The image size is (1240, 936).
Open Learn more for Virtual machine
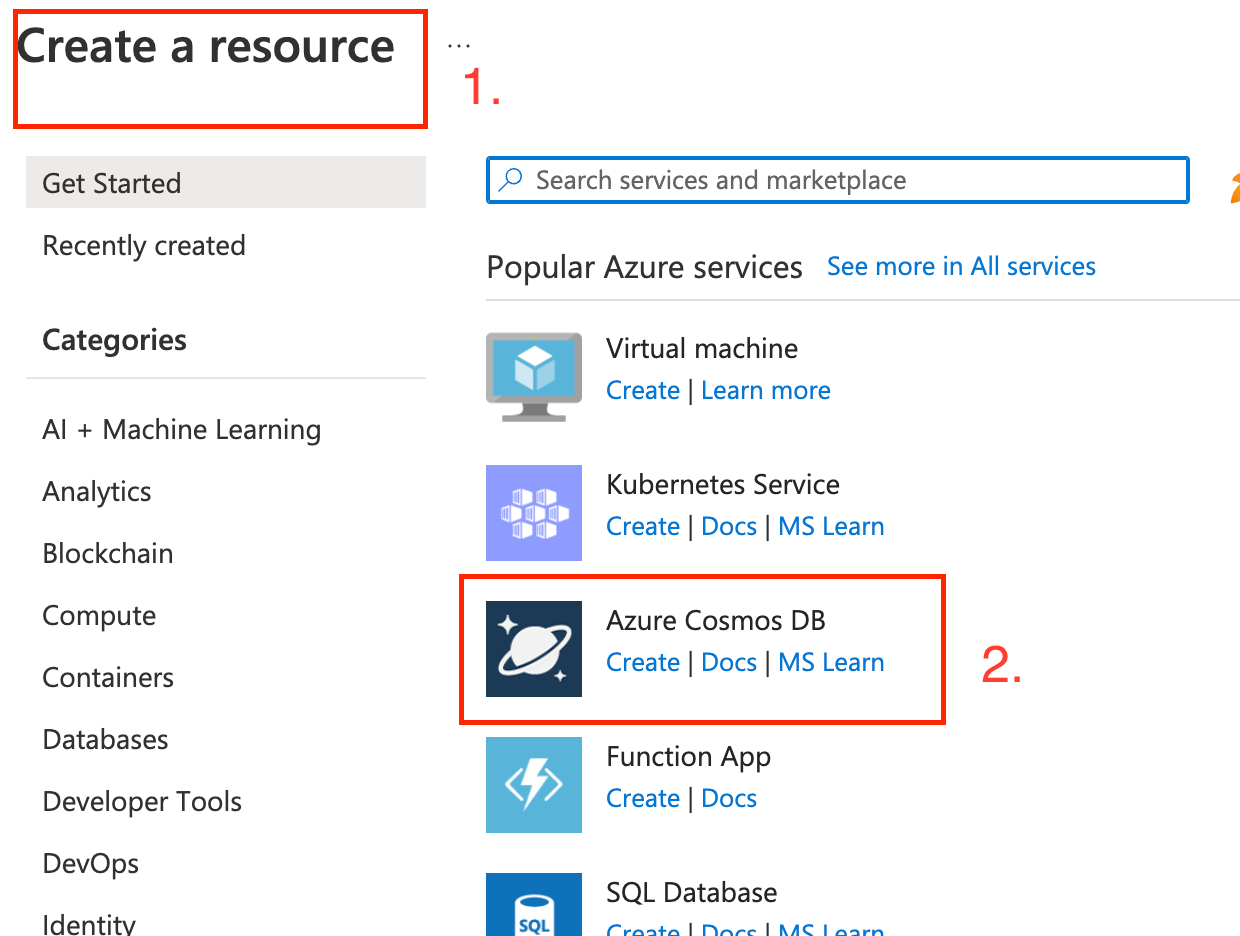[x=765, y=390]
